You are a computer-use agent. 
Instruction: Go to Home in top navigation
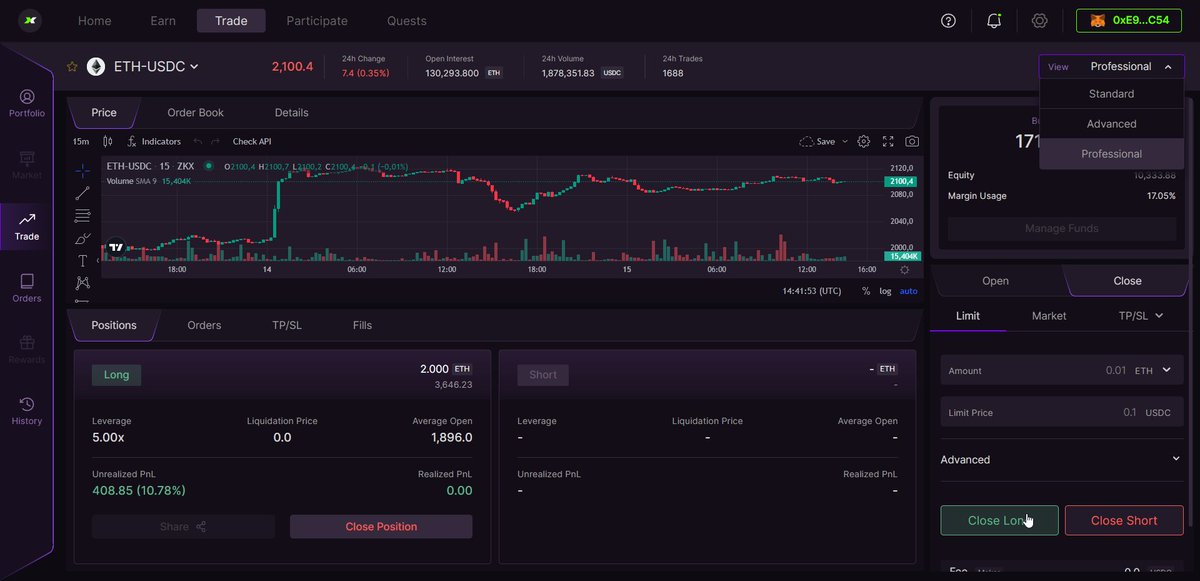[95, 21]
